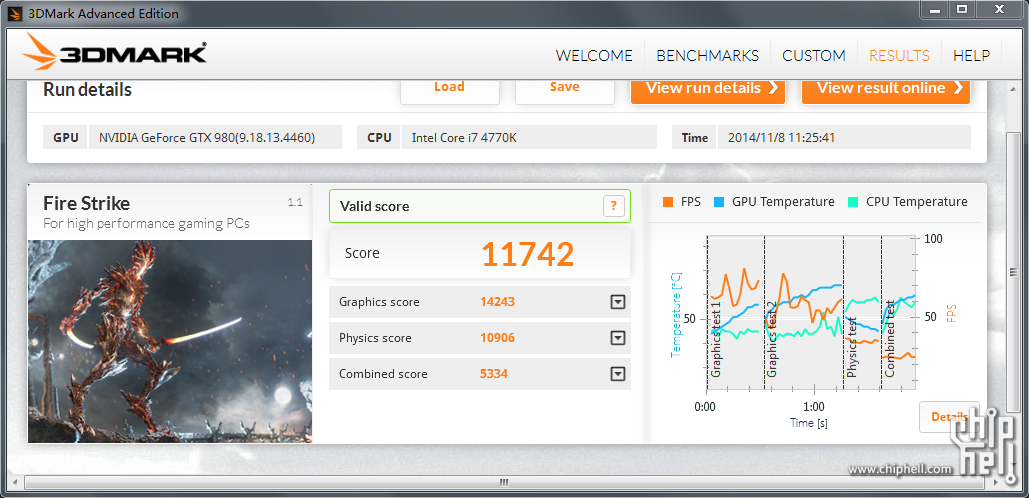Select the RESULTS tab
Image resolution: width=1029 pixels, height=498 pixels.
pos(899,56)
